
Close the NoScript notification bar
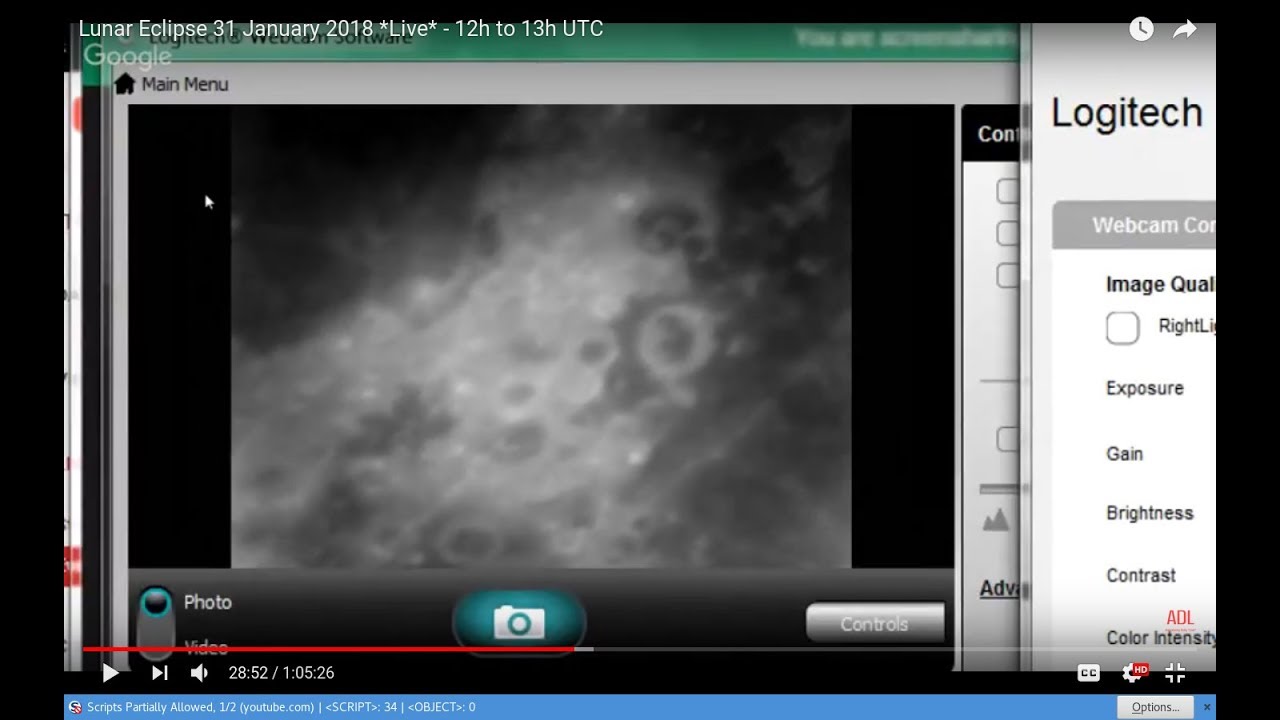tap(1206, 707)
